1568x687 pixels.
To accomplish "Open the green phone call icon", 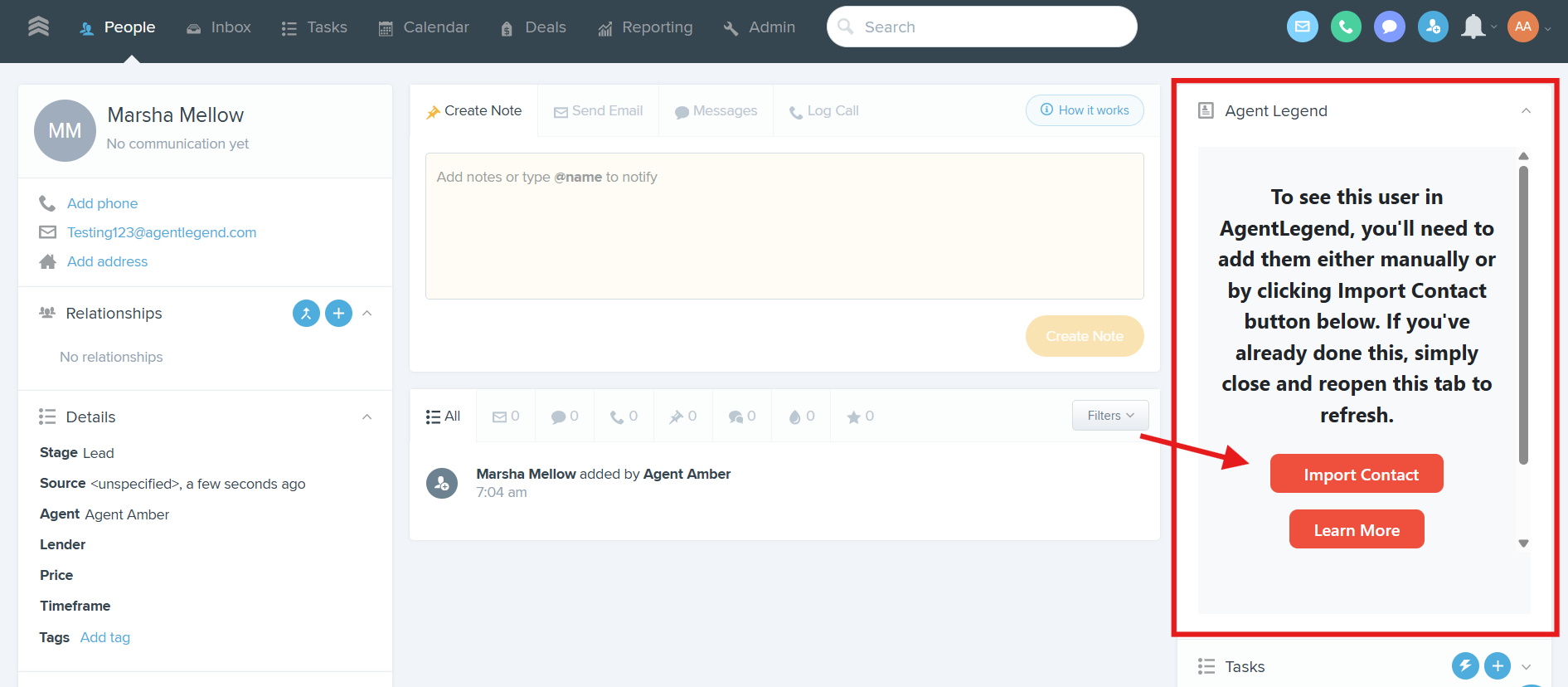I will (x=1346, y=27).
